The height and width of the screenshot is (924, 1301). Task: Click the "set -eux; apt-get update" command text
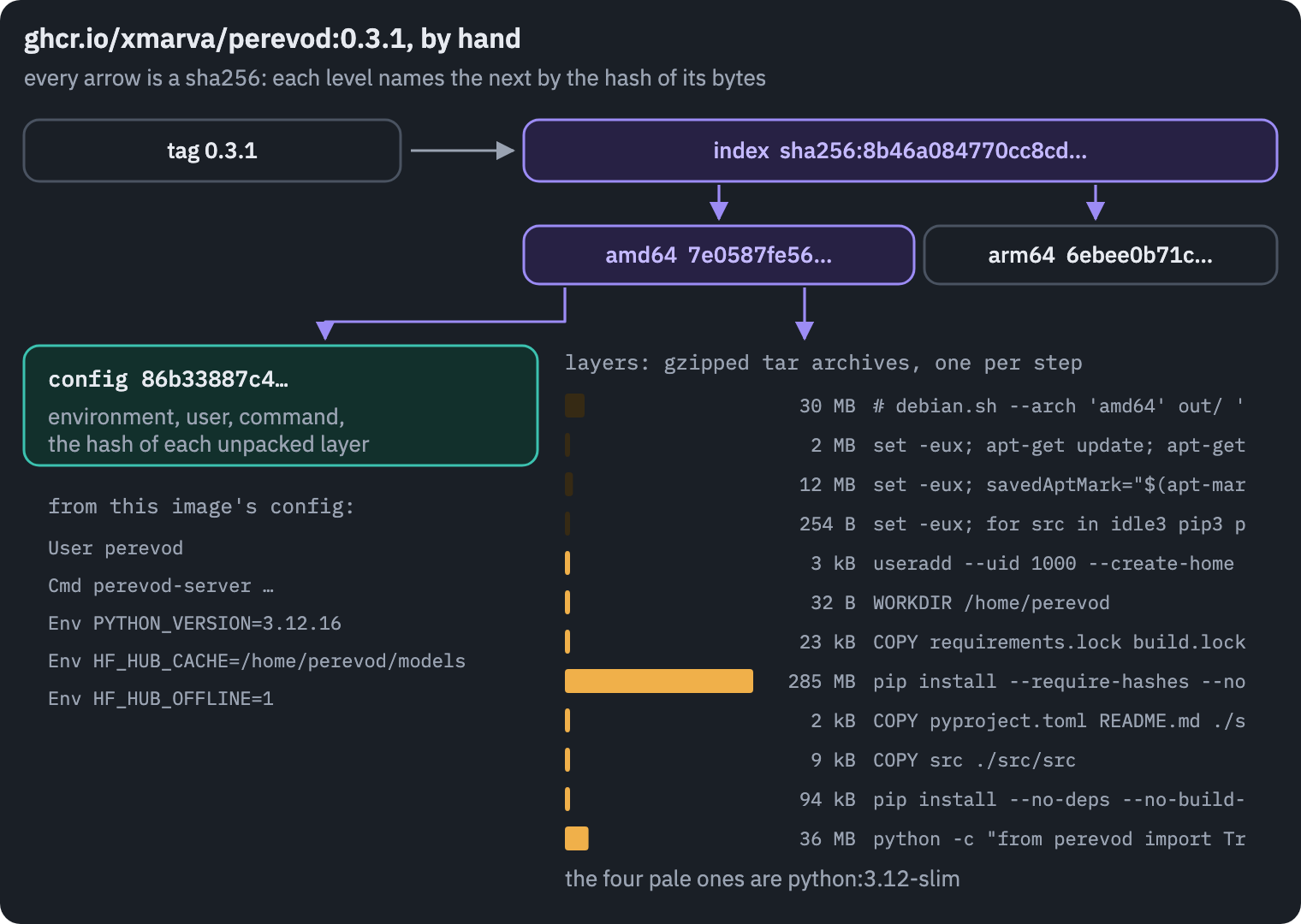tap(1059, 445)
